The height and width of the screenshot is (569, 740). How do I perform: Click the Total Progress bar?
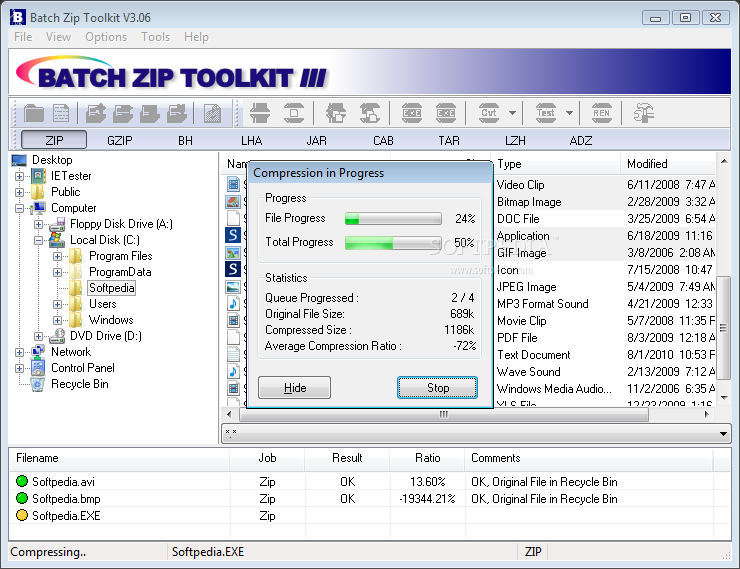point(394,243)
